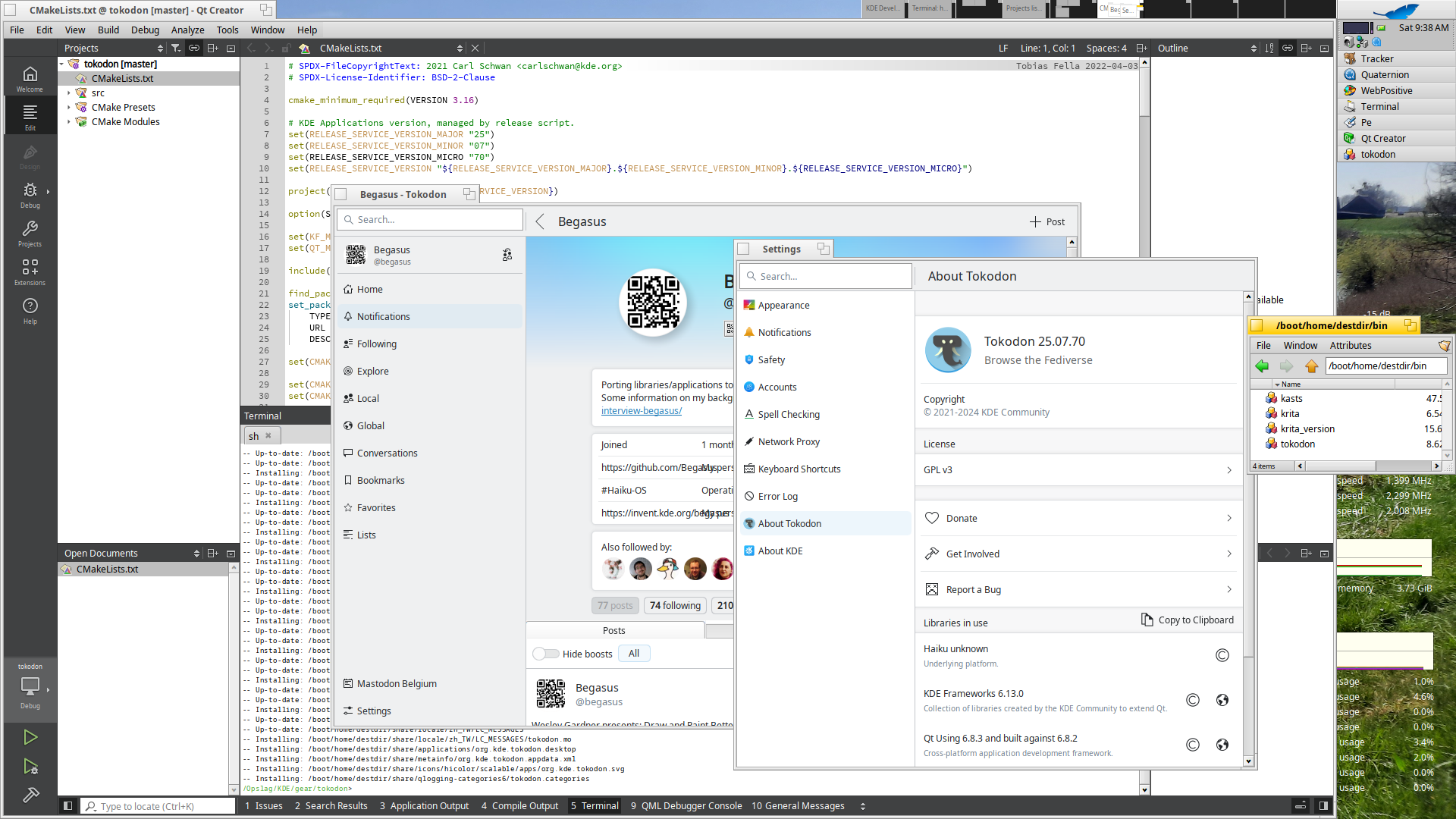Click the filter tree icon in Projects panel
Viewport: 1456px width, 819px height.
click(176, 48)
